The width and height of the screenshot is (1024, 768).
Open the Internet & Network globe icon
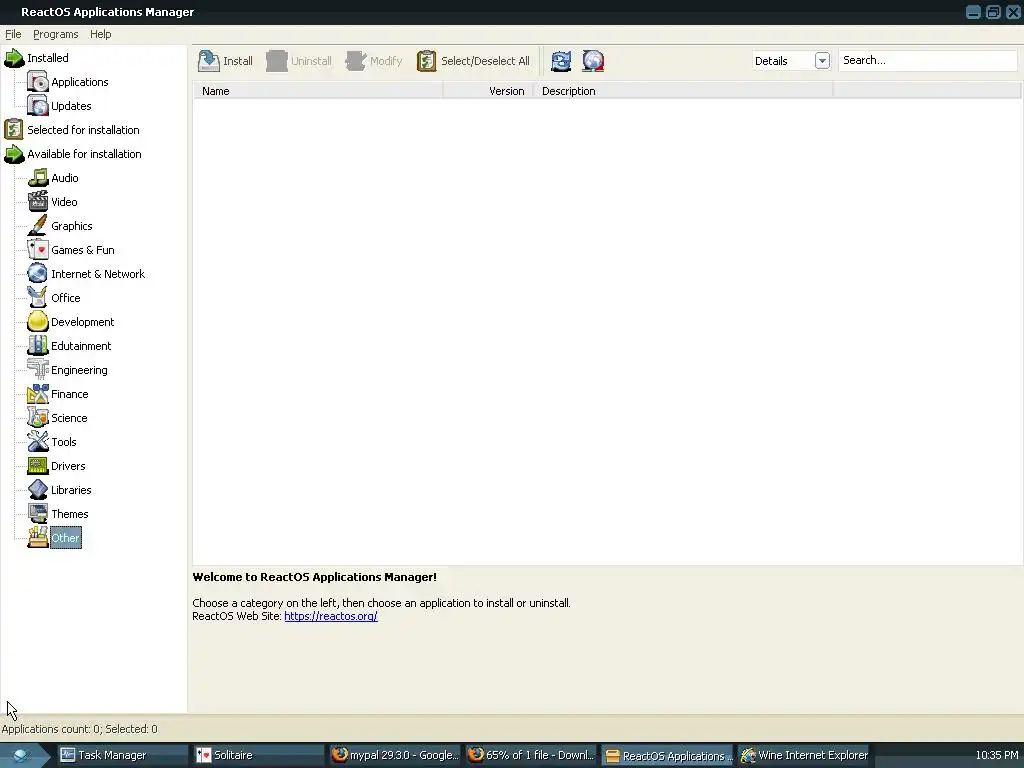[x=38, y=274]
